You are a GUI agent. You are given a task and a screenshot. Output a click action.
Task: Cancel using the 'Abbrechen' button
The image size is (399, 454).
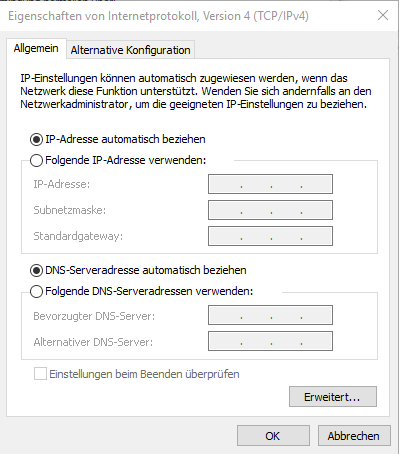tap(354, 436)
